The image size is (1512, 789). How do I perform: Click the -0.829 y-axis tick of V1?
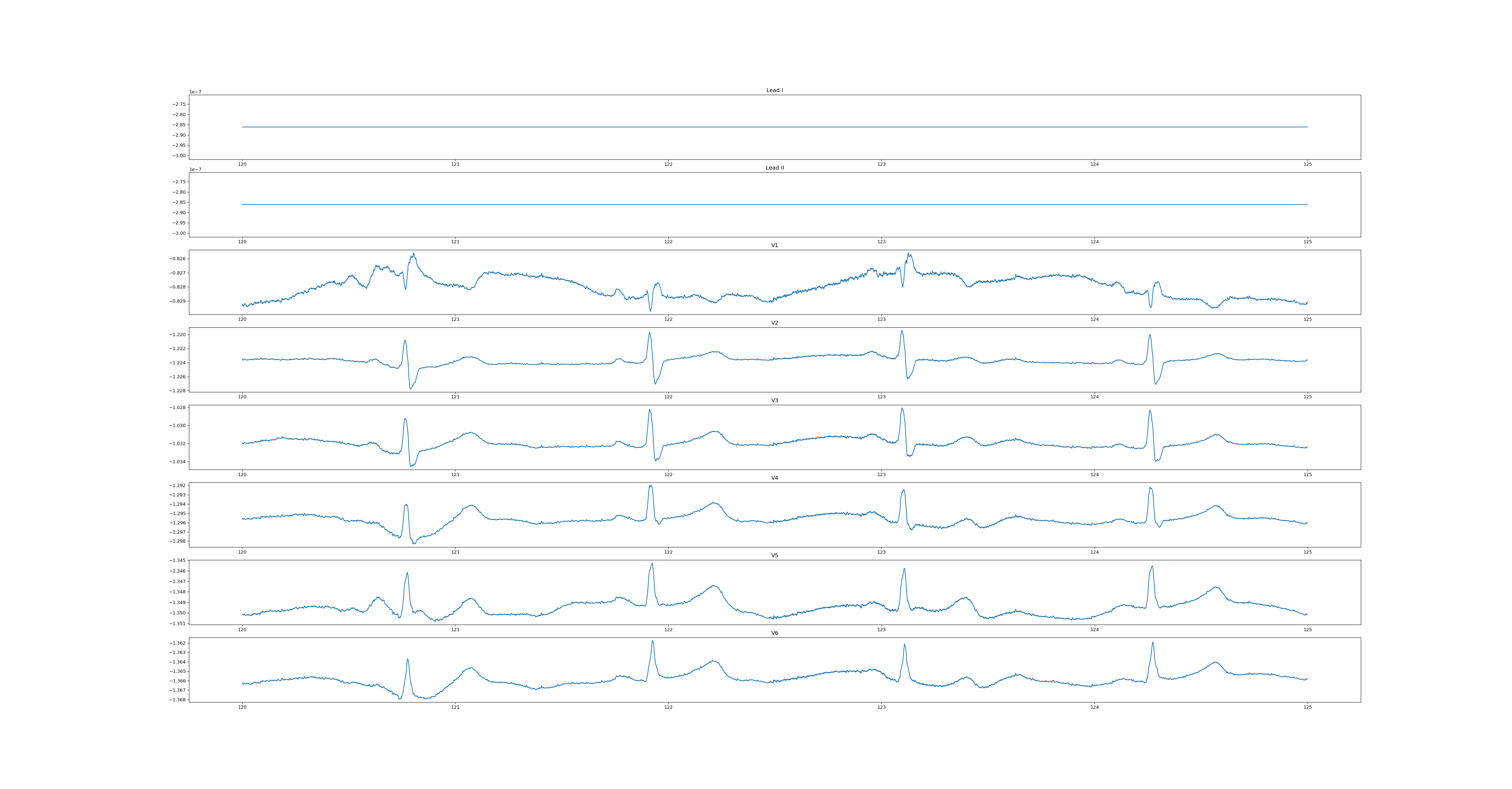click(178, 301)
